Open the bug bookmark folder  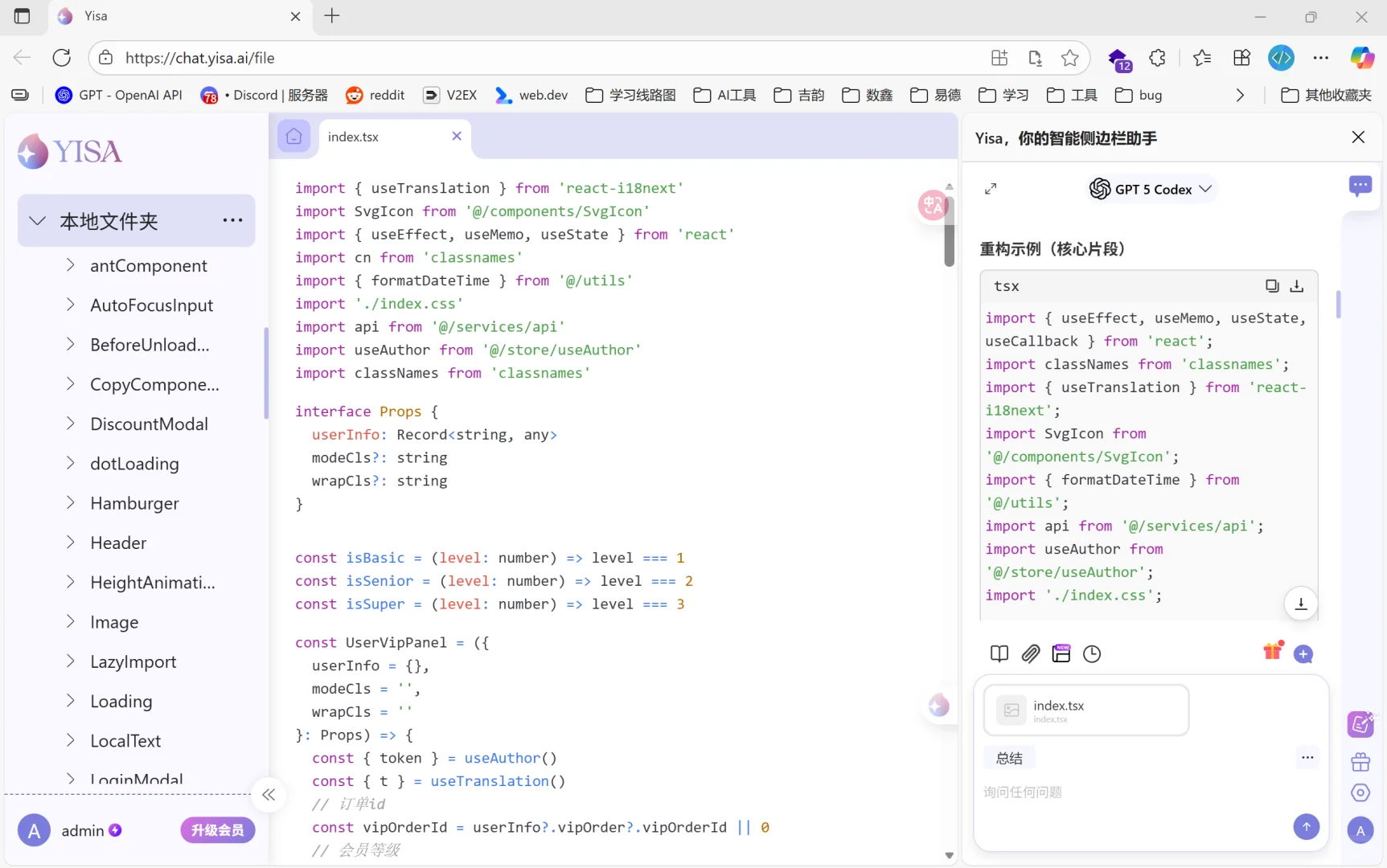(x=1139, y=95)
